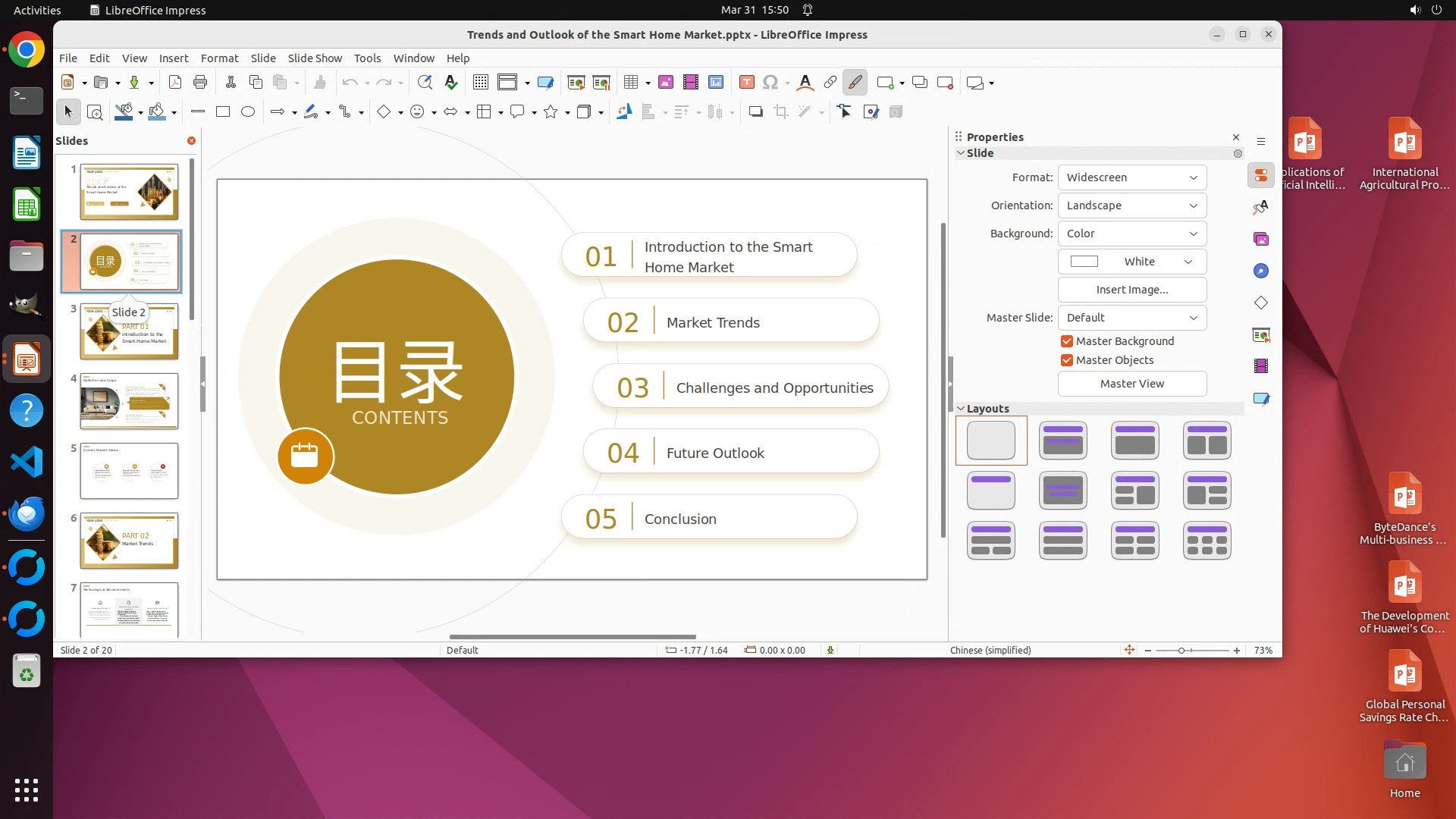Image resolution: width=1456 pixels, height=819 pixels.
Task: Click the Master View button
Action: pos(1131,384)
